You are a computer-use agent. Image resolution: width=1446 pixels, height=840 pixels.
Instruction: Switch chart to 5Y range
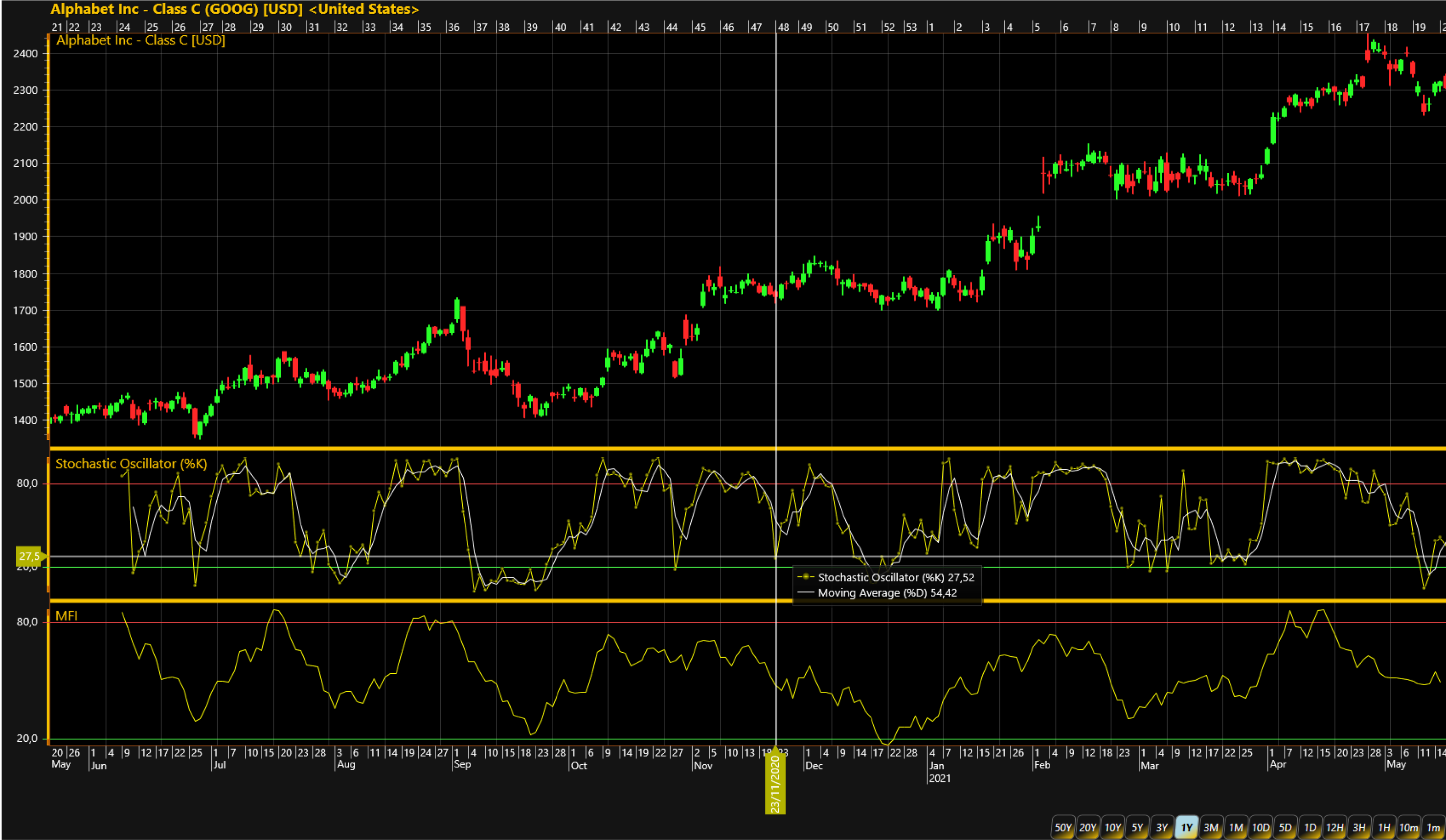point(1137,827)
